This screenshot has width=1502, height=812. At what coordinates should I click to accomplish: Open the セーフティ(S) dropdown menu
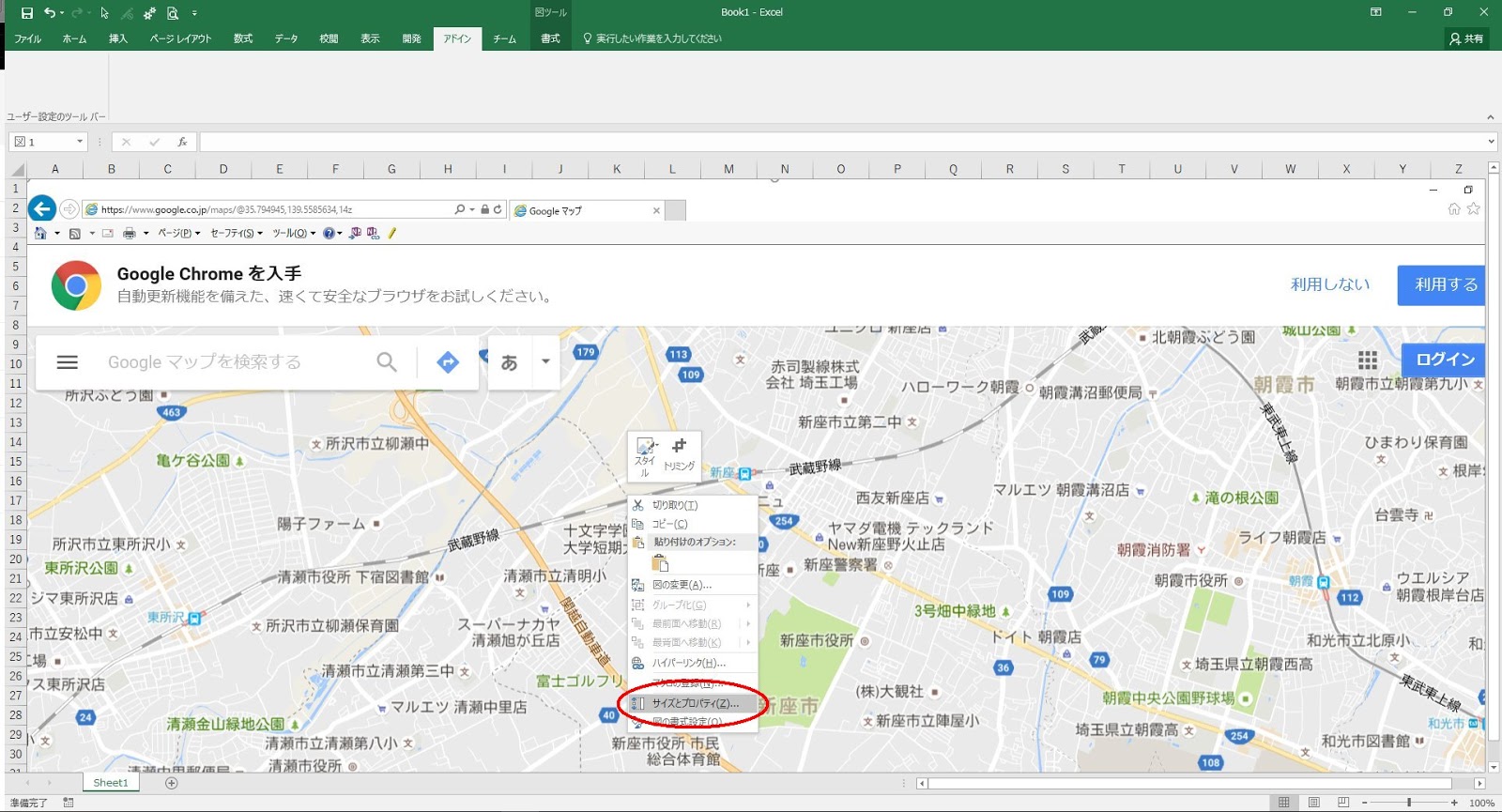tap(236, 233)
